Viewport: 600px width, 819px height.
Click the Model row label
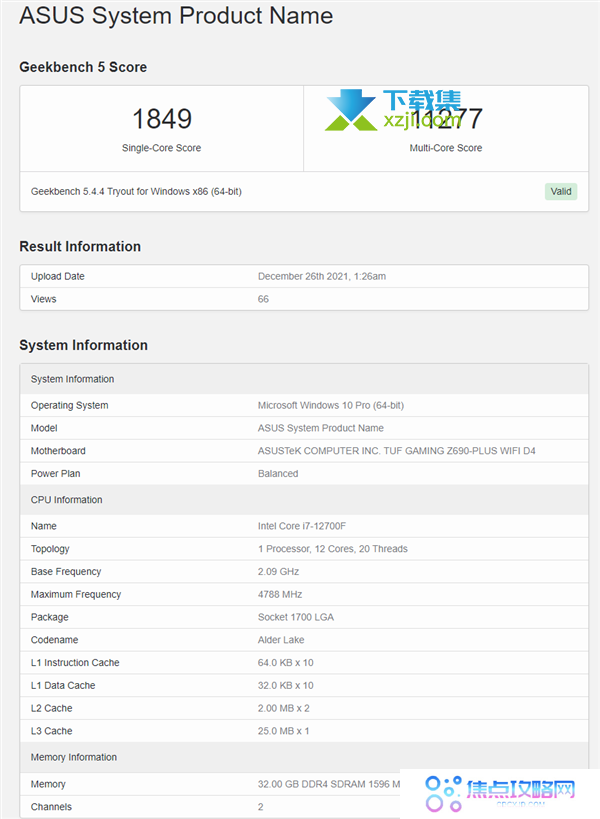[44, 428]
